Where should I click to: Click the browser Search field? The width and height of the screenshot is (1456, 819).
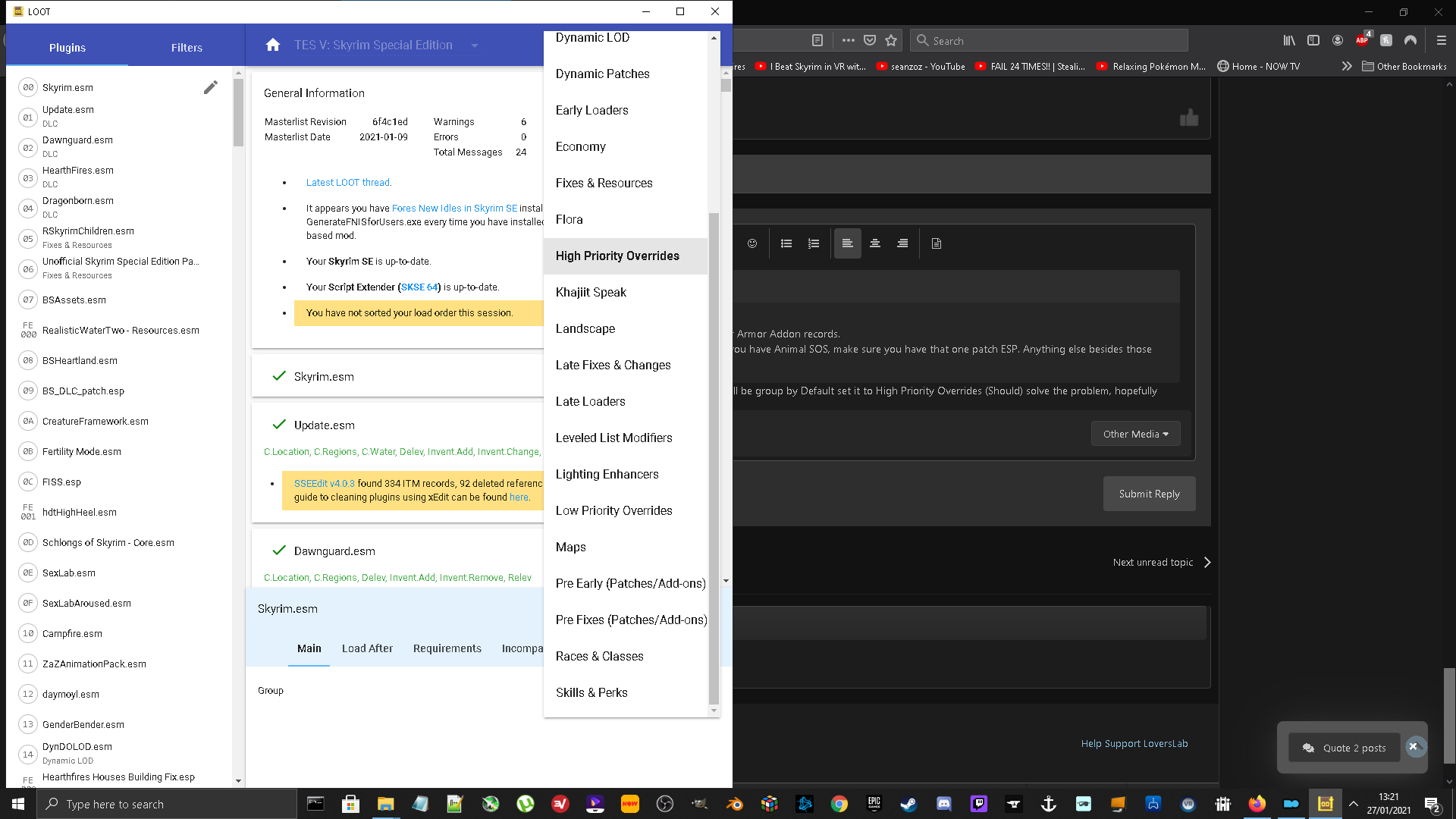pyautogui.click(x=1049, y=41)
